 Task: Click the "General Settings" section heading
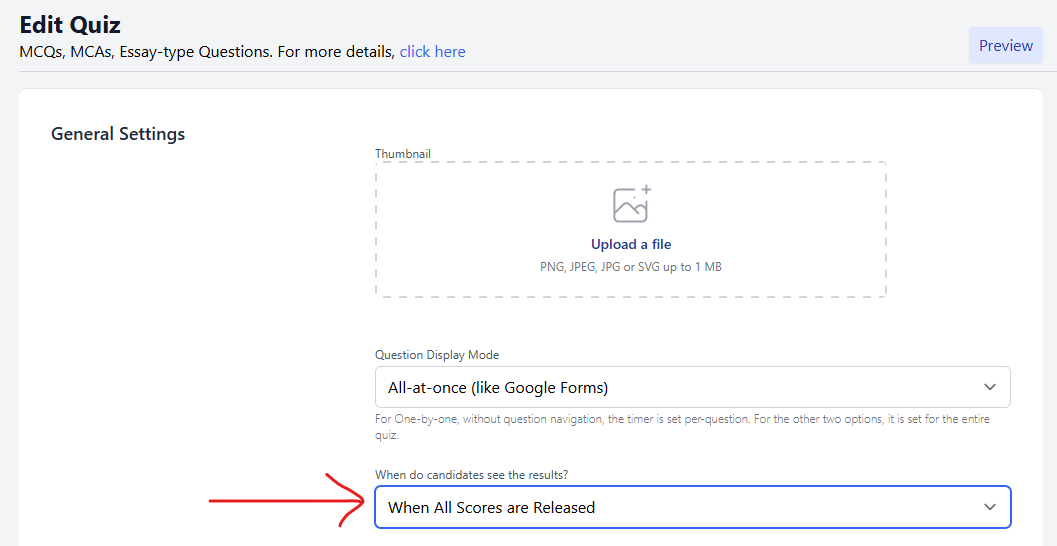coord(118,134)
